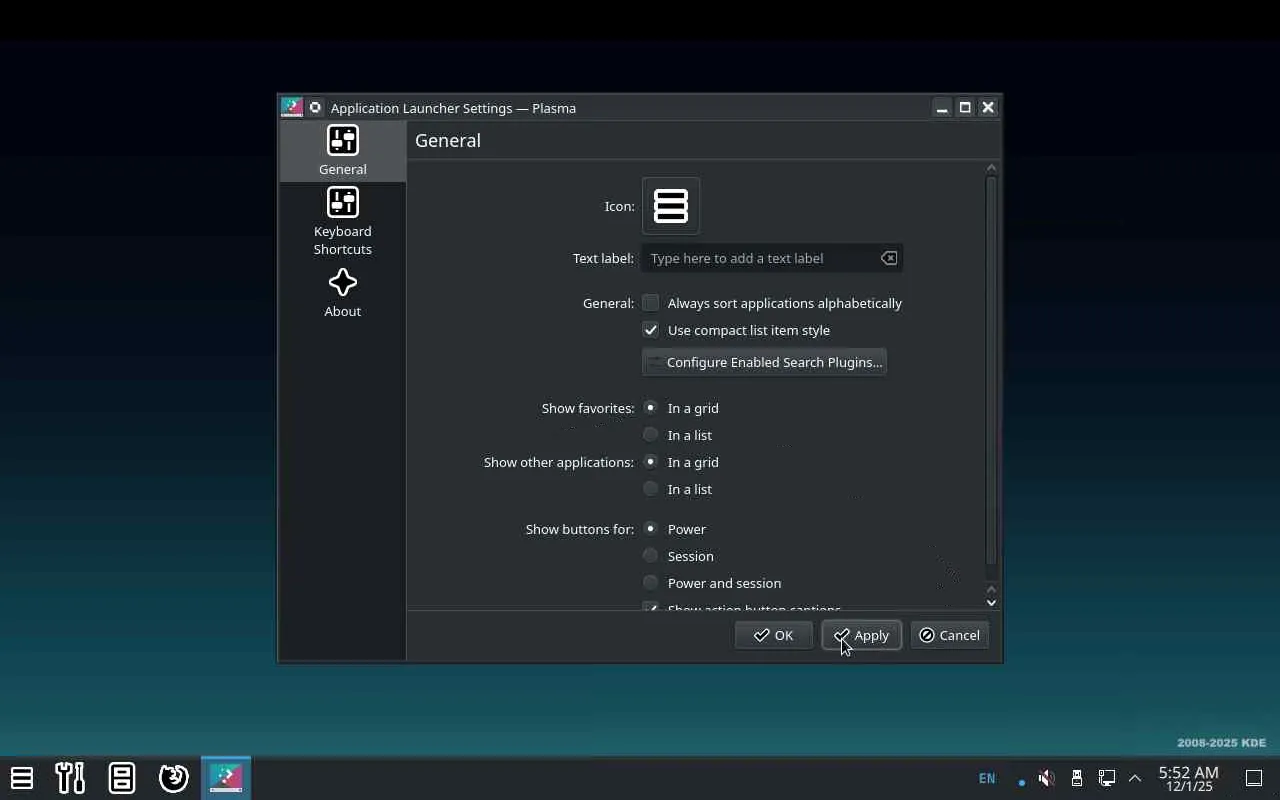Expand the hidden system tray icons arrow
Viewport: 1280px width, 800px height.
(x=1135, y=778)
